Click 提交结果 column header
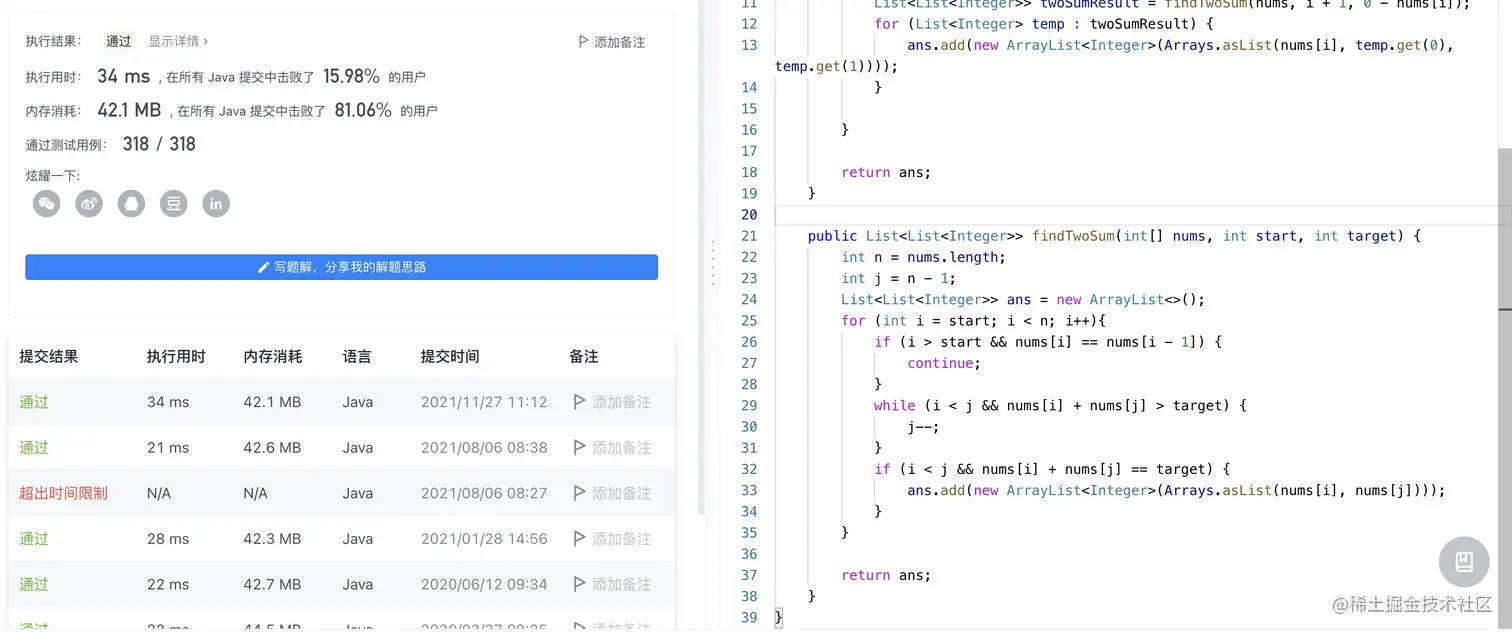Image resolution: width=1512 pixels, height=634 pixels. pyautogui.click(x=49, y=357)
